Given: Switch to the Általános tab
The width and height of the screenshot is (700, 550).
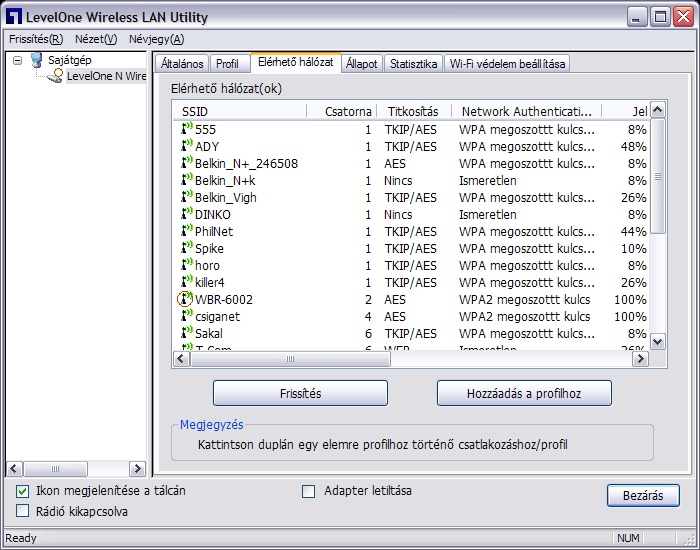Looking at the screenshot, I should coord(182,64).
